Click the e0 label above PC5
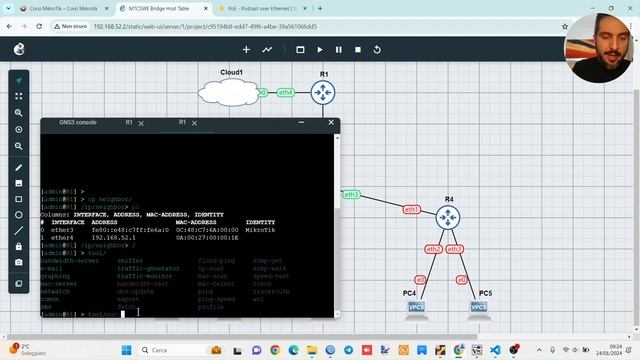The width and height of the screenshot is (640, 360). tap(462, 280)
